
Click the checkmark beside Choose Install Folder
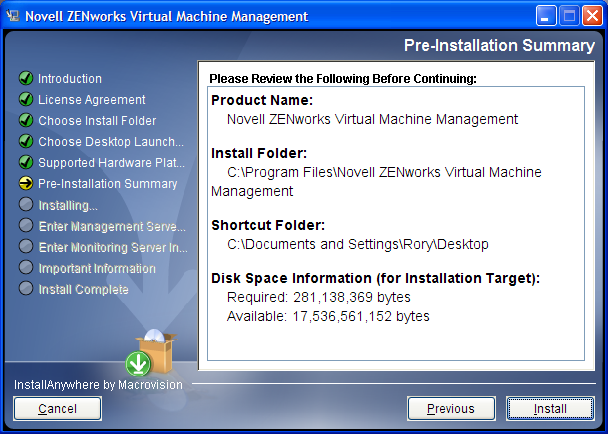pos(26,120)
